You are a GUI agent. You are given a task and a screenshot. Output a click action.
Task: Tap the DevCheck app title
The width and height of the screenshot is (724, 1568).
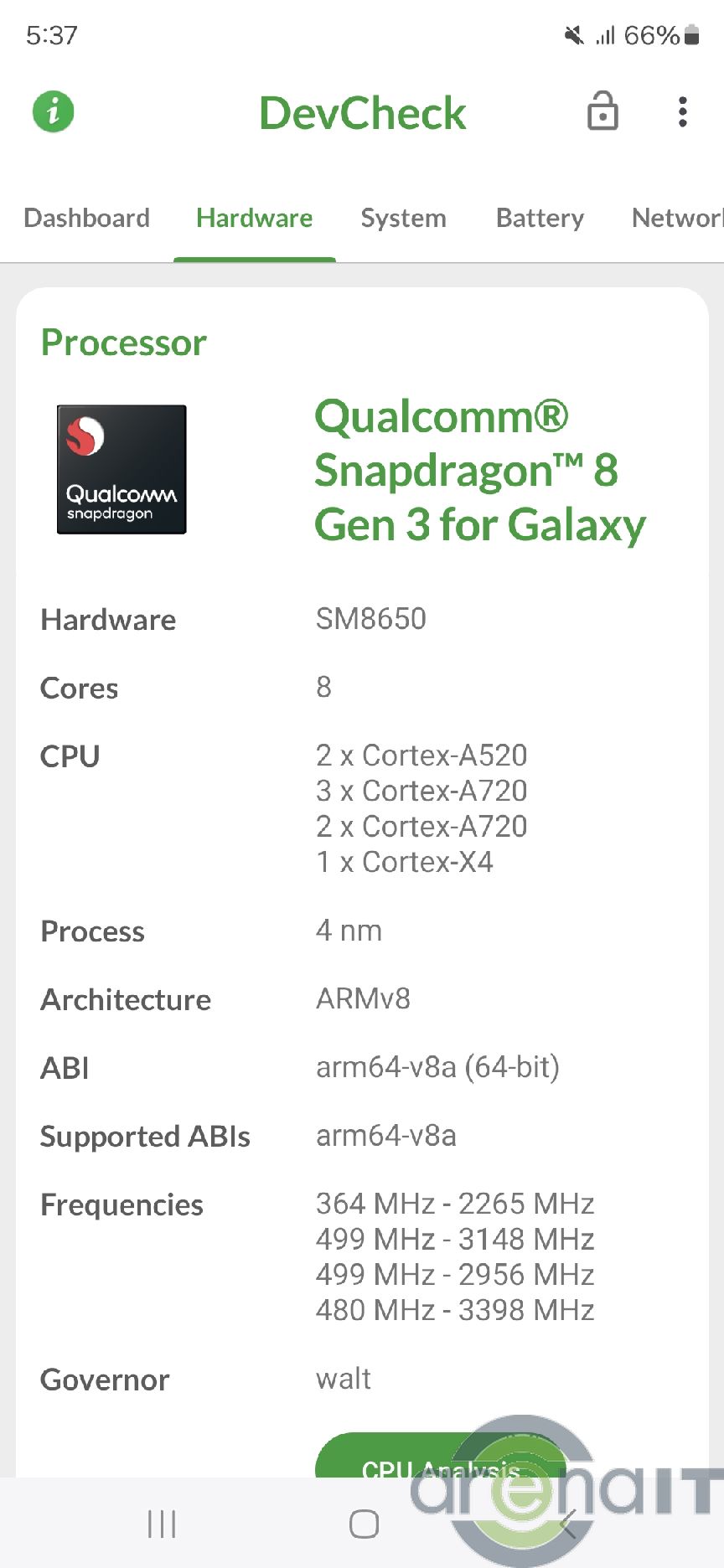coord(362,113)
